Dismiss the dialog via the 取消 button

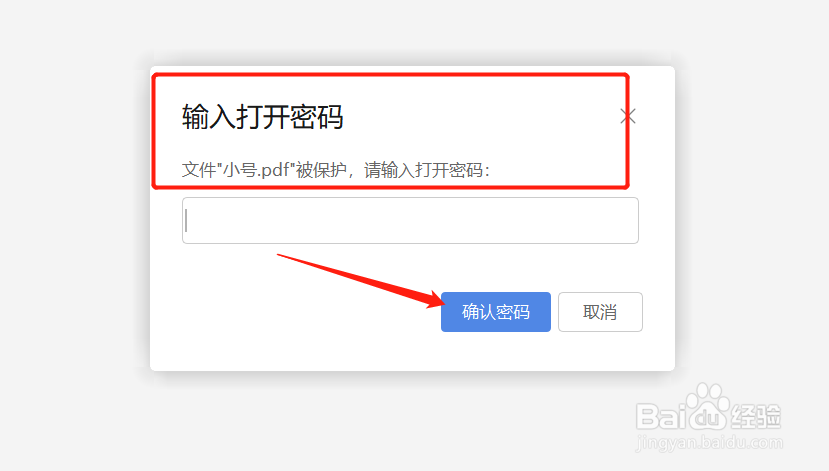point(600,312)
